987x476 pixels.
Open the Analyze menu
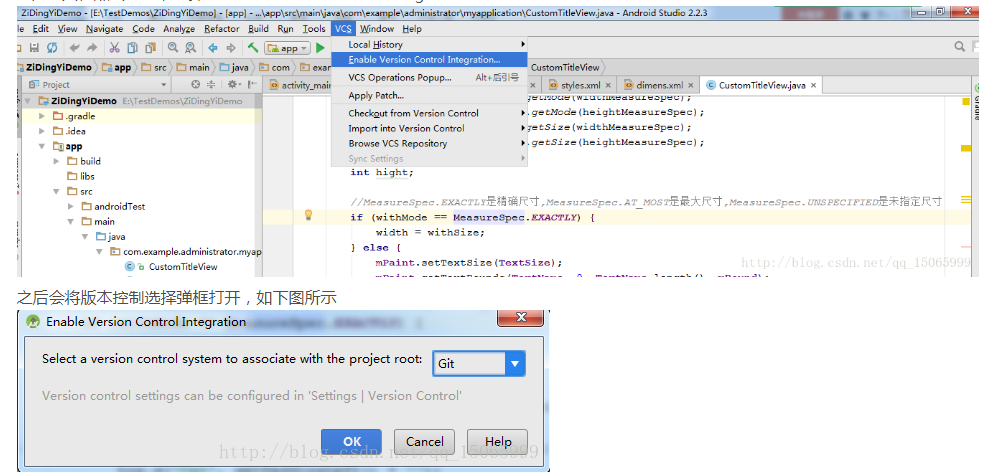tap(179, 28)
